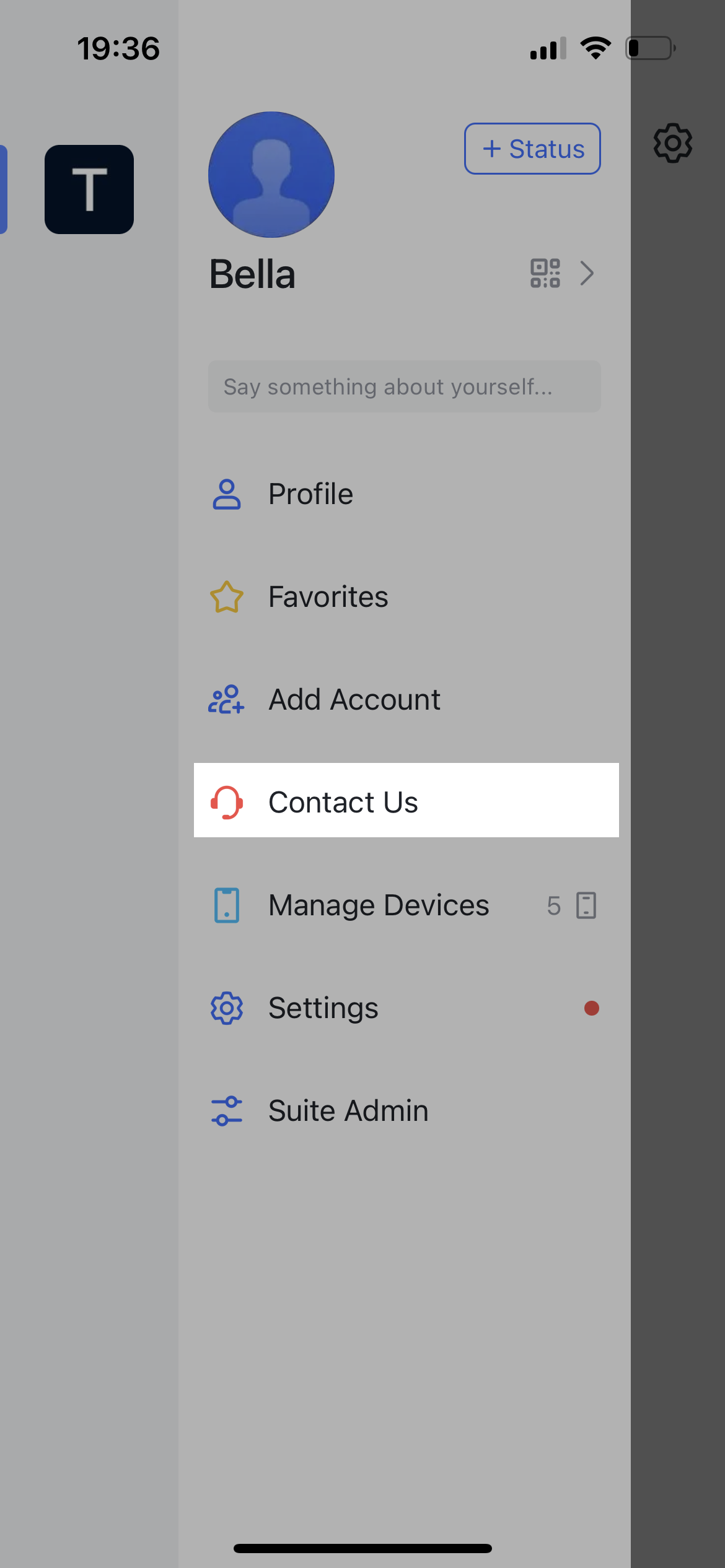Image resolution: width=725 pixels, height=1568 pixels.
Task: Select the Favorites star icon
Action: (x=226, y=596)
